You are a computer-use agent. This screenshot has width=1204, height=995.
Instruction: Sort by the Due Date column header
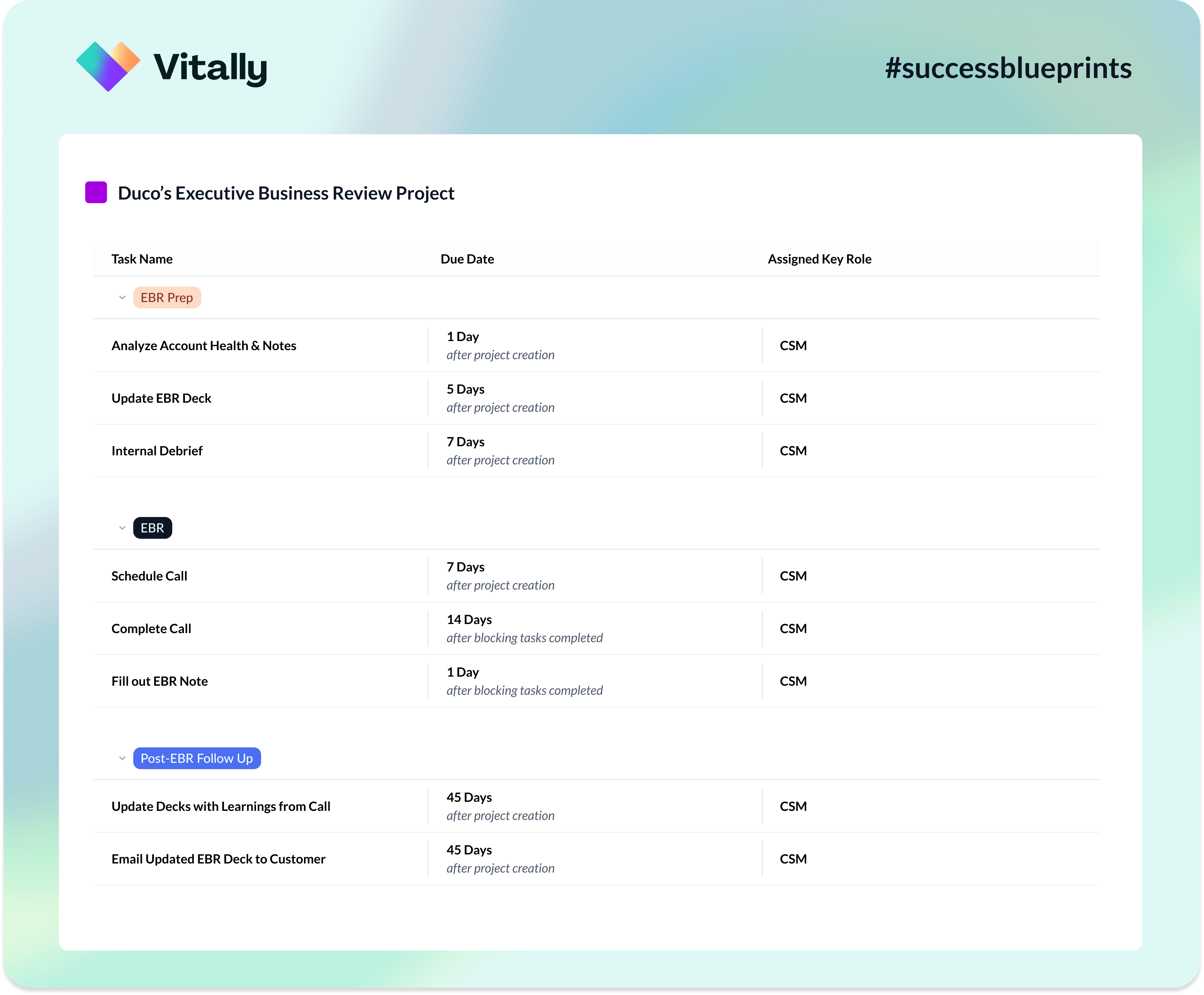467,259
